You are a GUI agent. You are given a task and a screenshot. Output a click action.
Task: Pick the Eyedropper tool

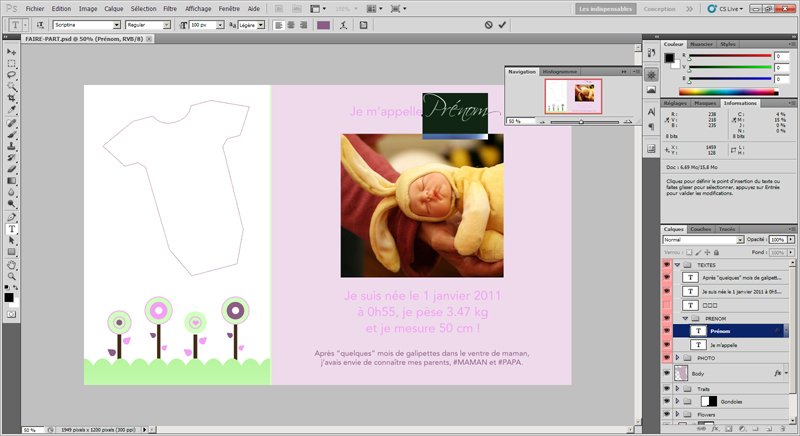pyautogui.click(x=11, y=111)
